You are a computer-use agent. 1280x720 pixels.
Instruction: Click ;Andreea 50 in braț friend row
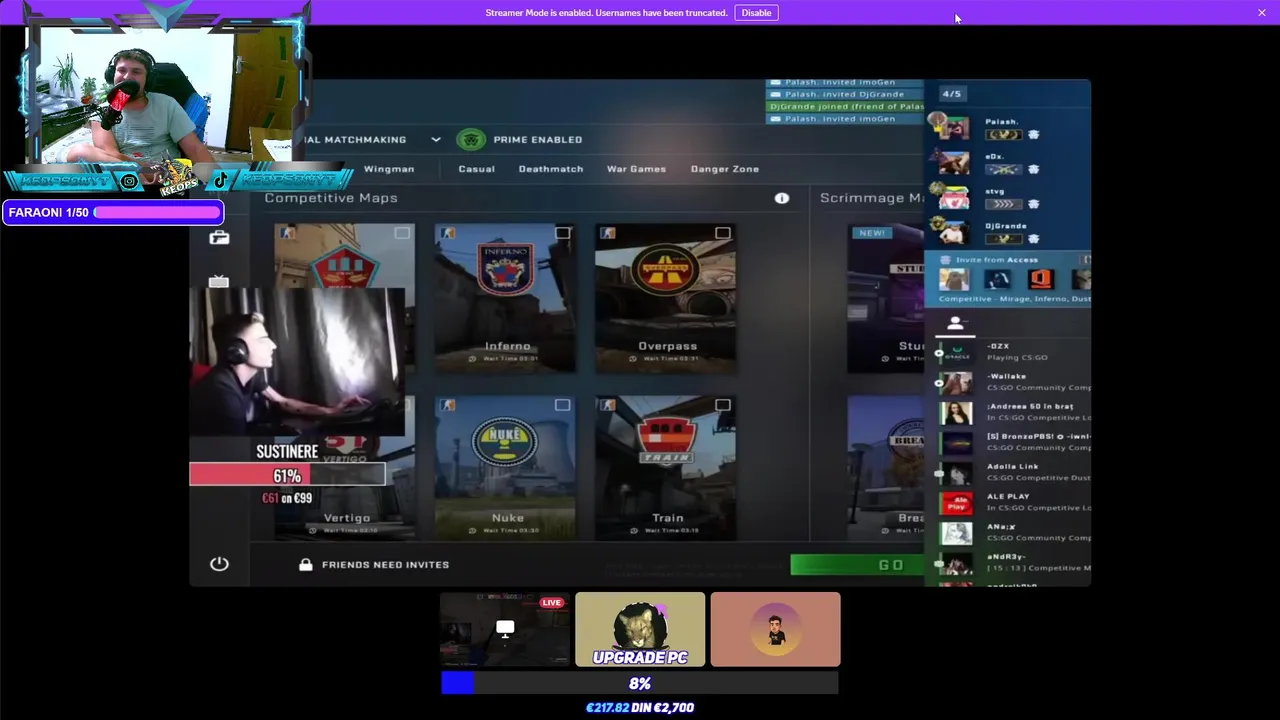1013,412
